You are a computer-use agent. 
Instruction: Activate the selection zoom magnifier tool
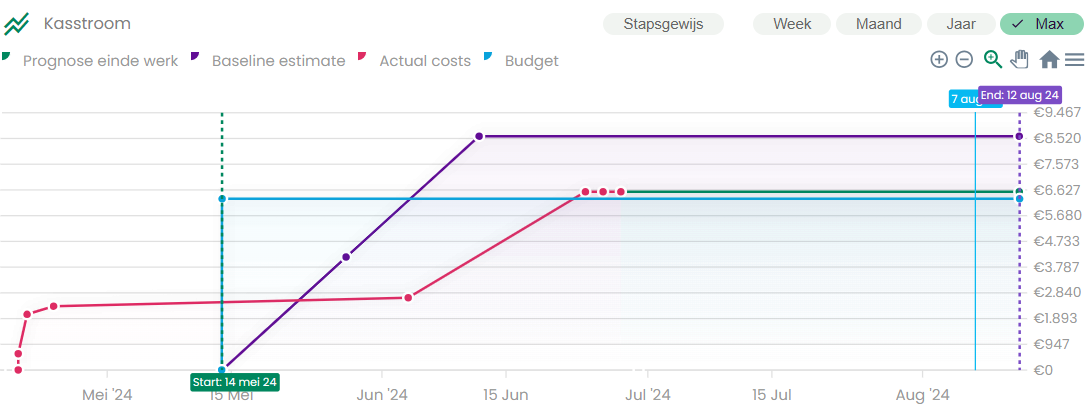pos(992,60)
